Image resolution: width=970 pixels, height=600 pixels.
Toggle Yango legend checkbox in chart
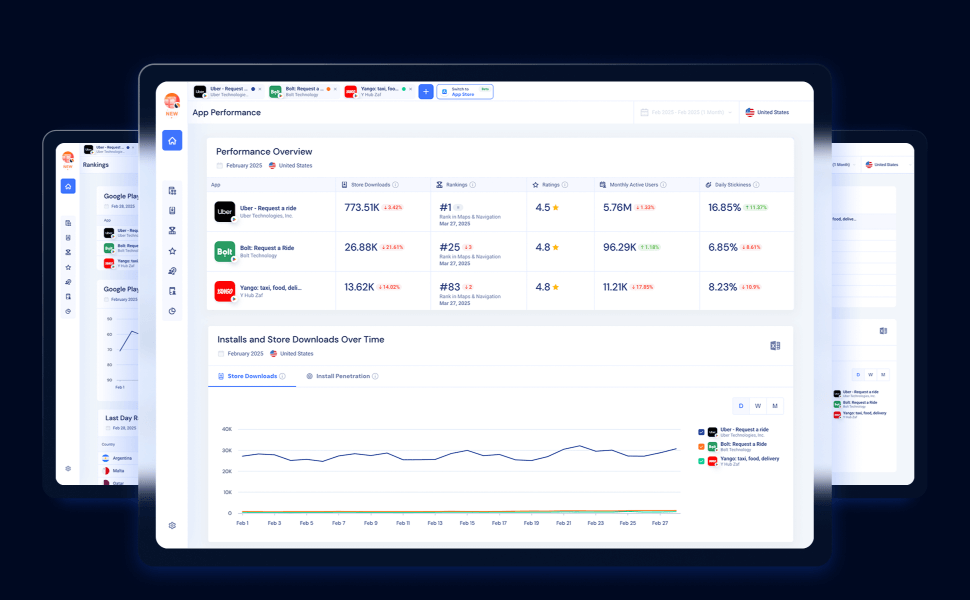(x=701, y=461)
